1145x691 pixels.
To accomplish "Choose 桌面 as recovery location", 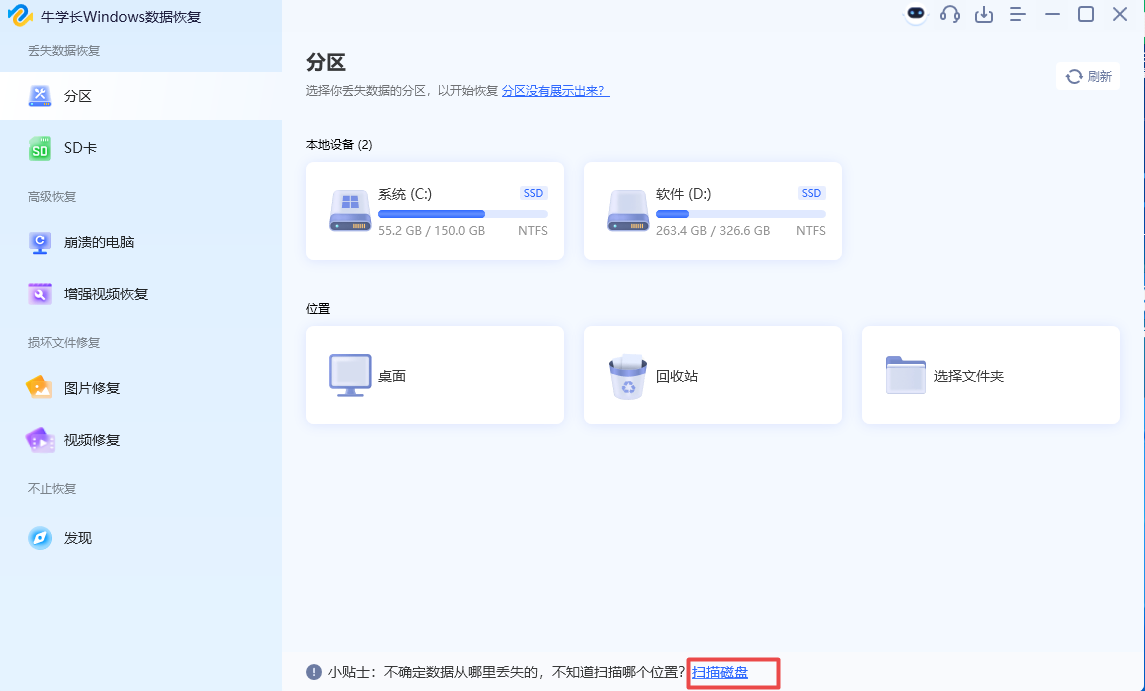I will pyautogui.click(x=434, y=375).
